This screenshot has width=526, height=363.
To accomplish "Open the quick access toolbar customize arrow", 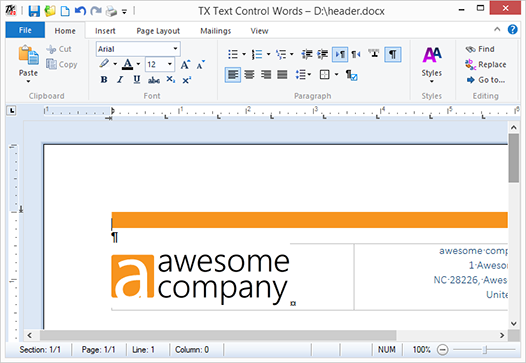I will tap(124, 12).
